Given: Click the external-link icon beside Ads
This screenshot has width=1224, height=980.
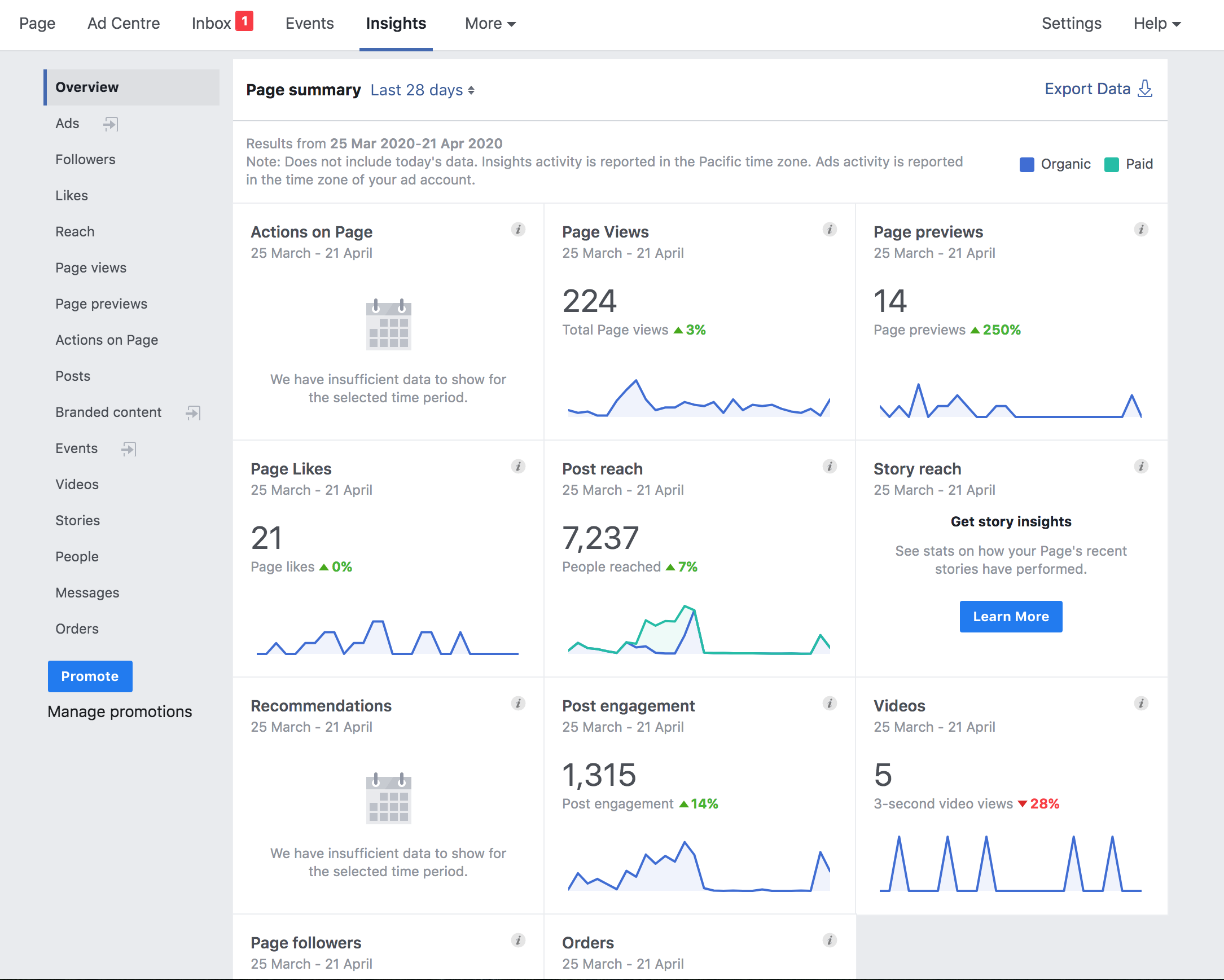Looking at the screenshot, I should [111, 124].
